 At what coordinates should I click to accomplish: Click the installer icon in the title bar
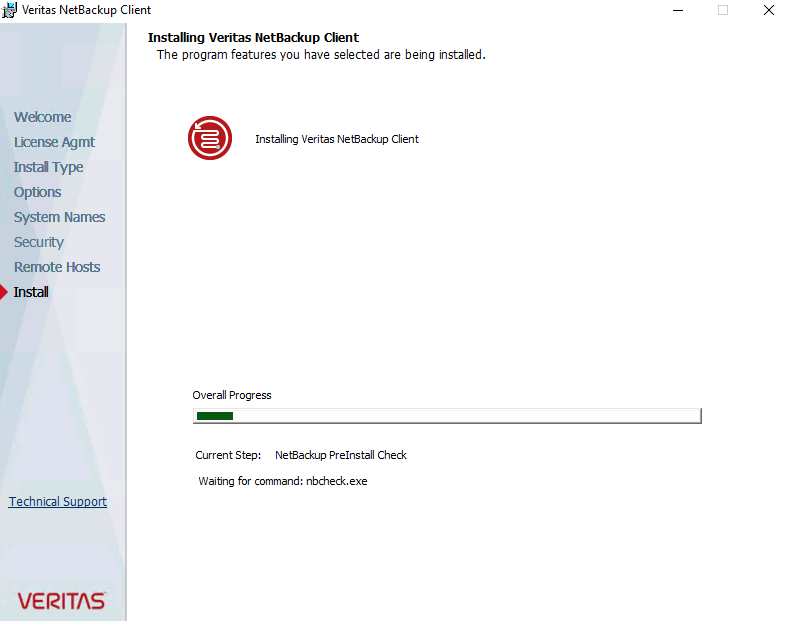(x=10, y=10)
